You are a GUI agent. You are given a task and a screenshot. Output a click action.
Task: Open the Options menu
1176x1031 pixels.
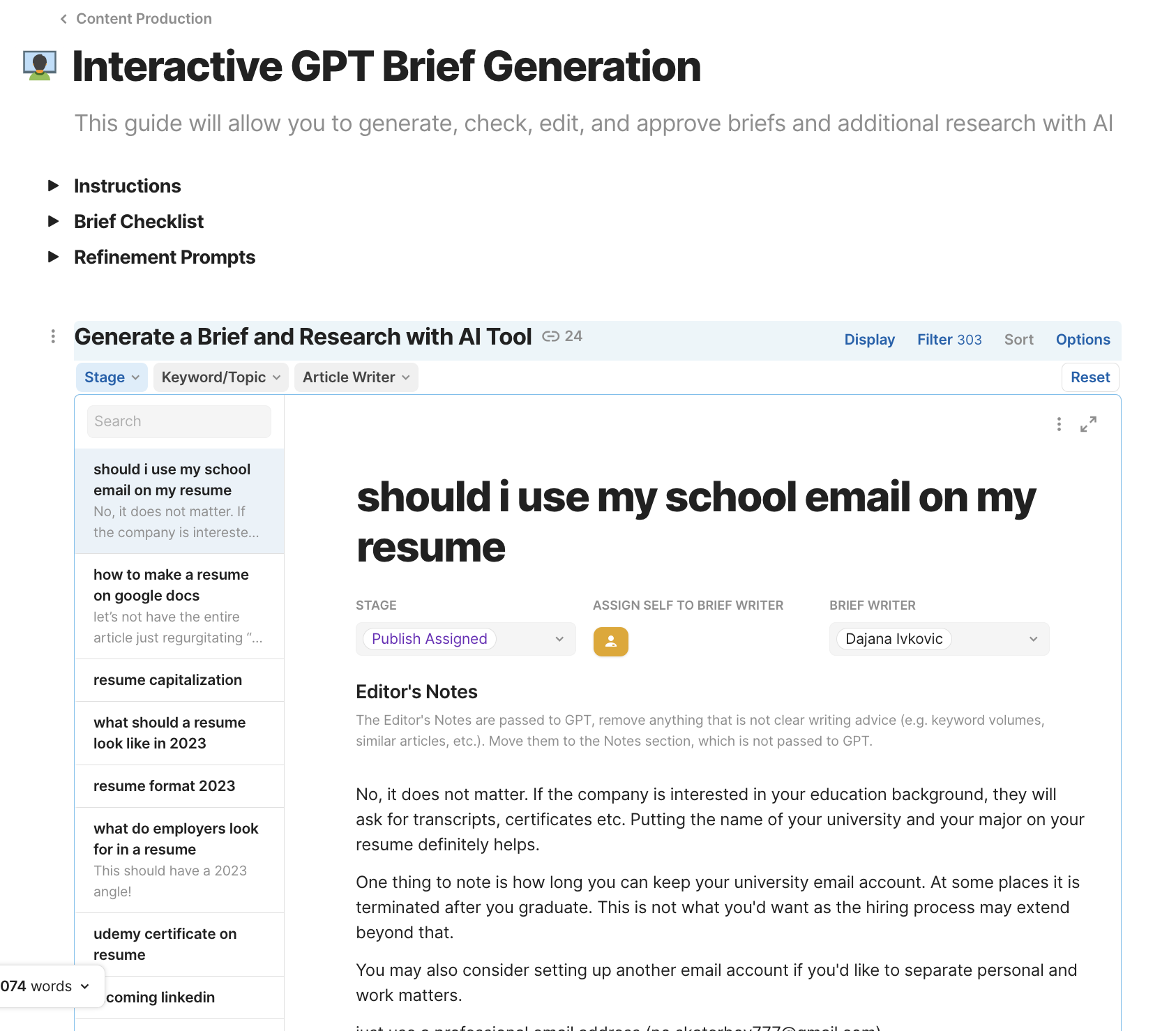click(x=1083, y=340)
